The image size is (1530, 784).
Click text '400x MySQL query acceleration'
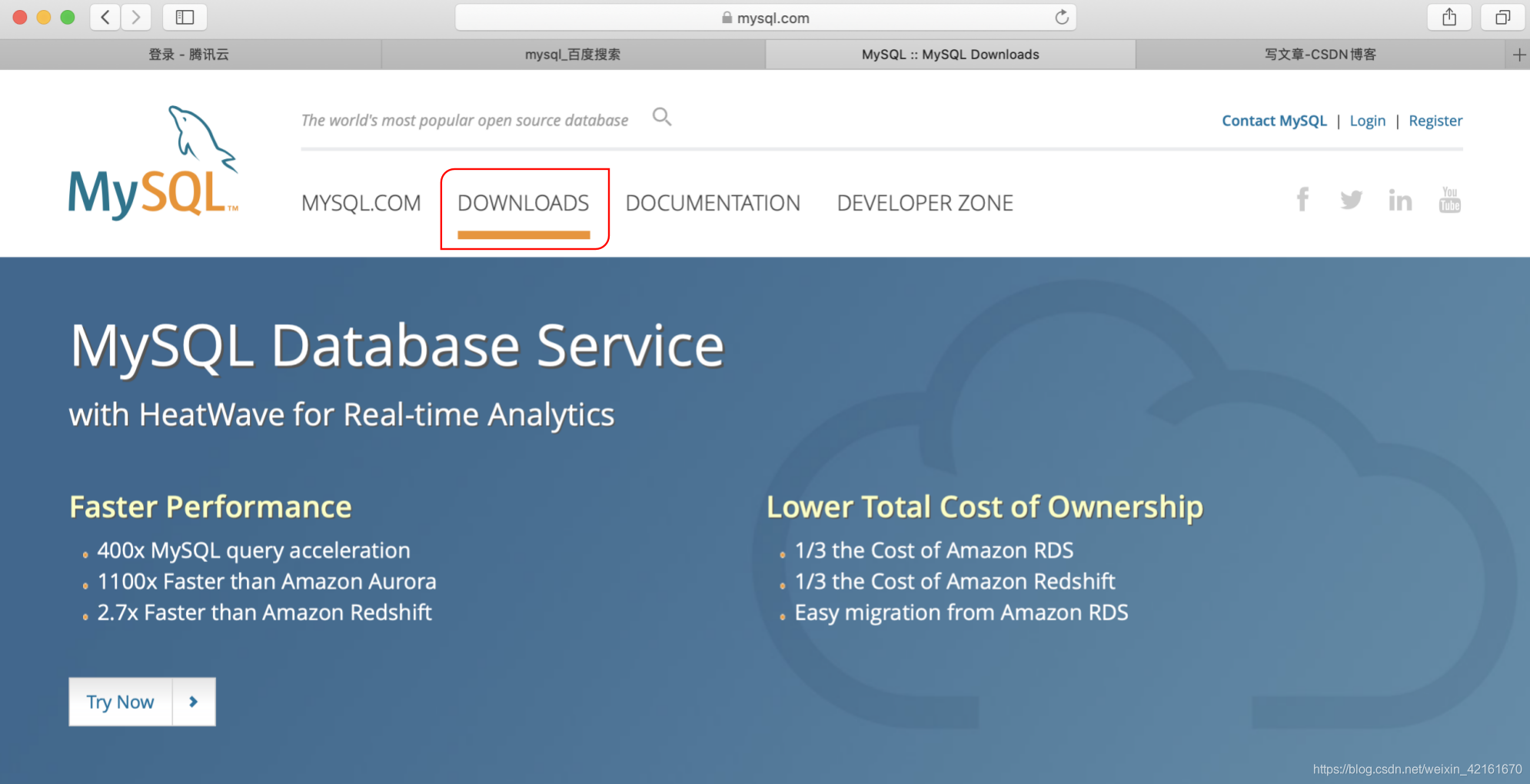click(254, 550)
